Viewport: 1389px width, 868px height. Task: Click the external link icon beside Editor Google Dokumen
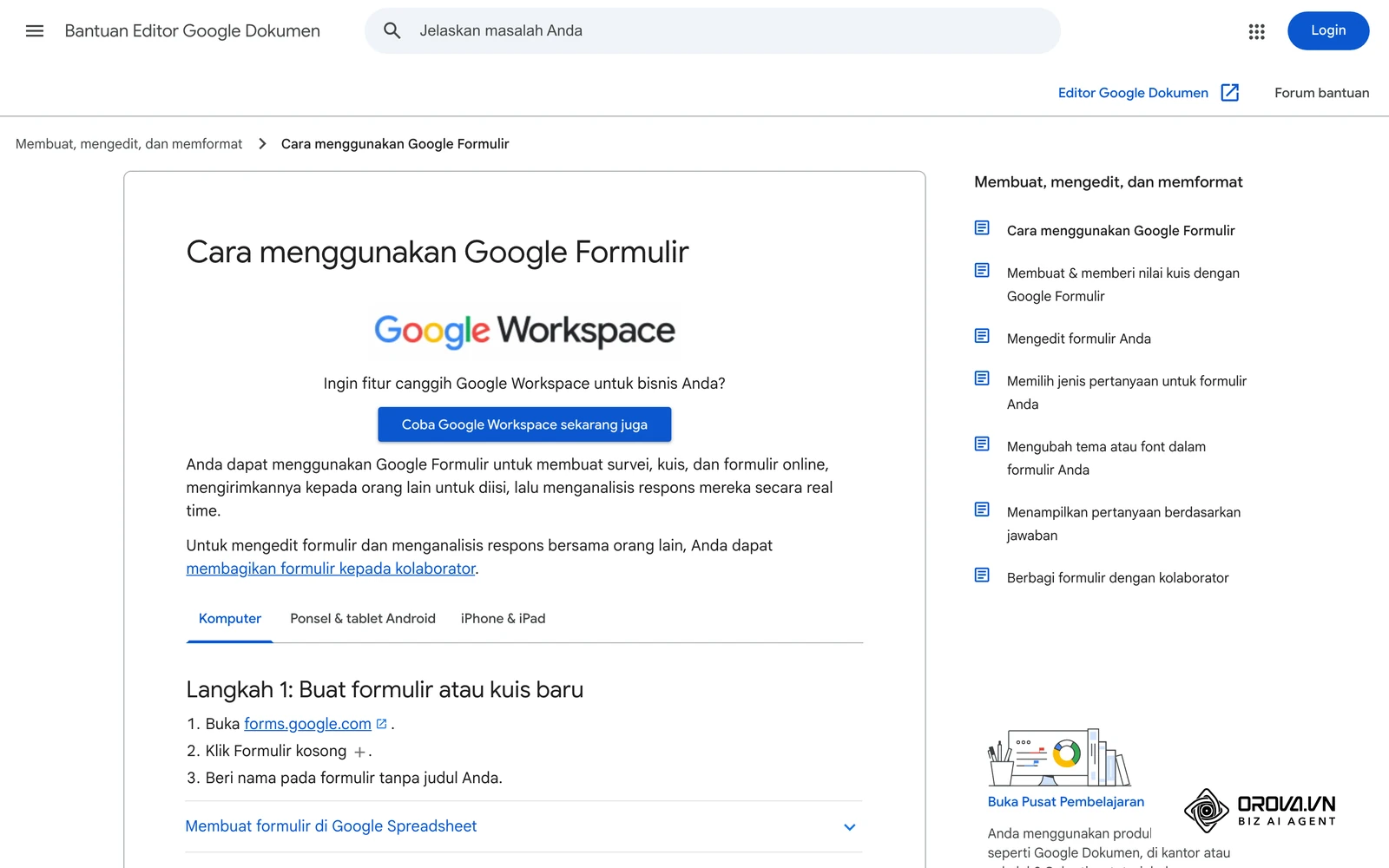1229,93
